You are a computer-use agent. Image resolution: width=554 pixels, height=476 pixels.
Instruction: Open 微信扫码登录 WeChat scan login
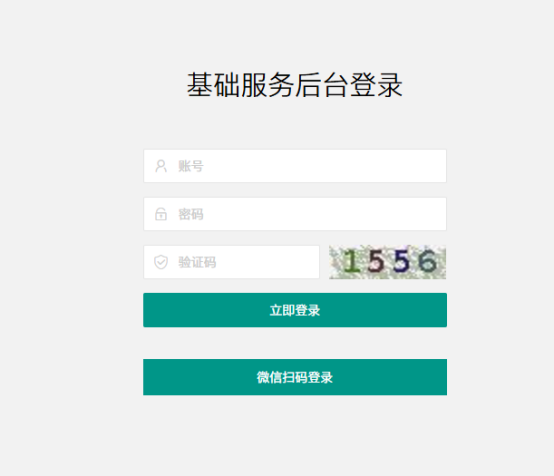[295, 377]
